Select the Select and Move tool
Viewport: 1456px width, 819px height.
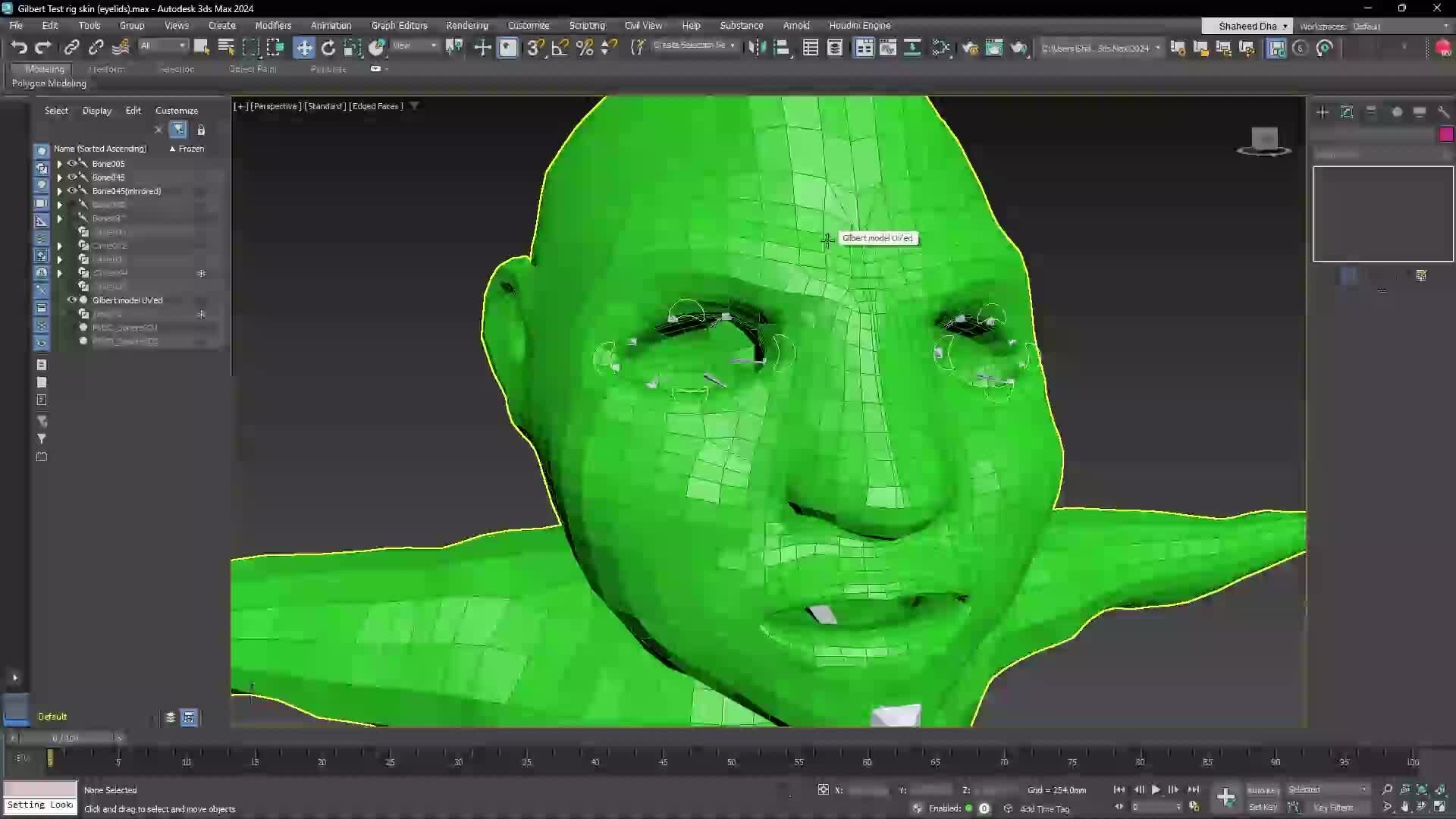(x=303, y=47)
